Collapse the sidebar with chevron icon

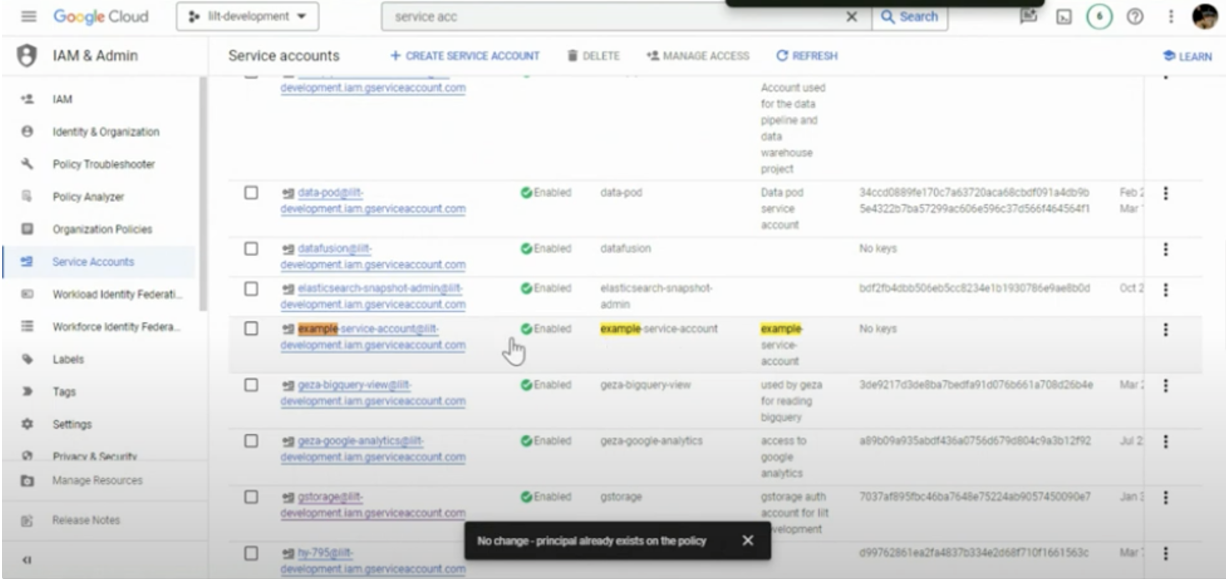pyautogui.click(x=28, y=561)
